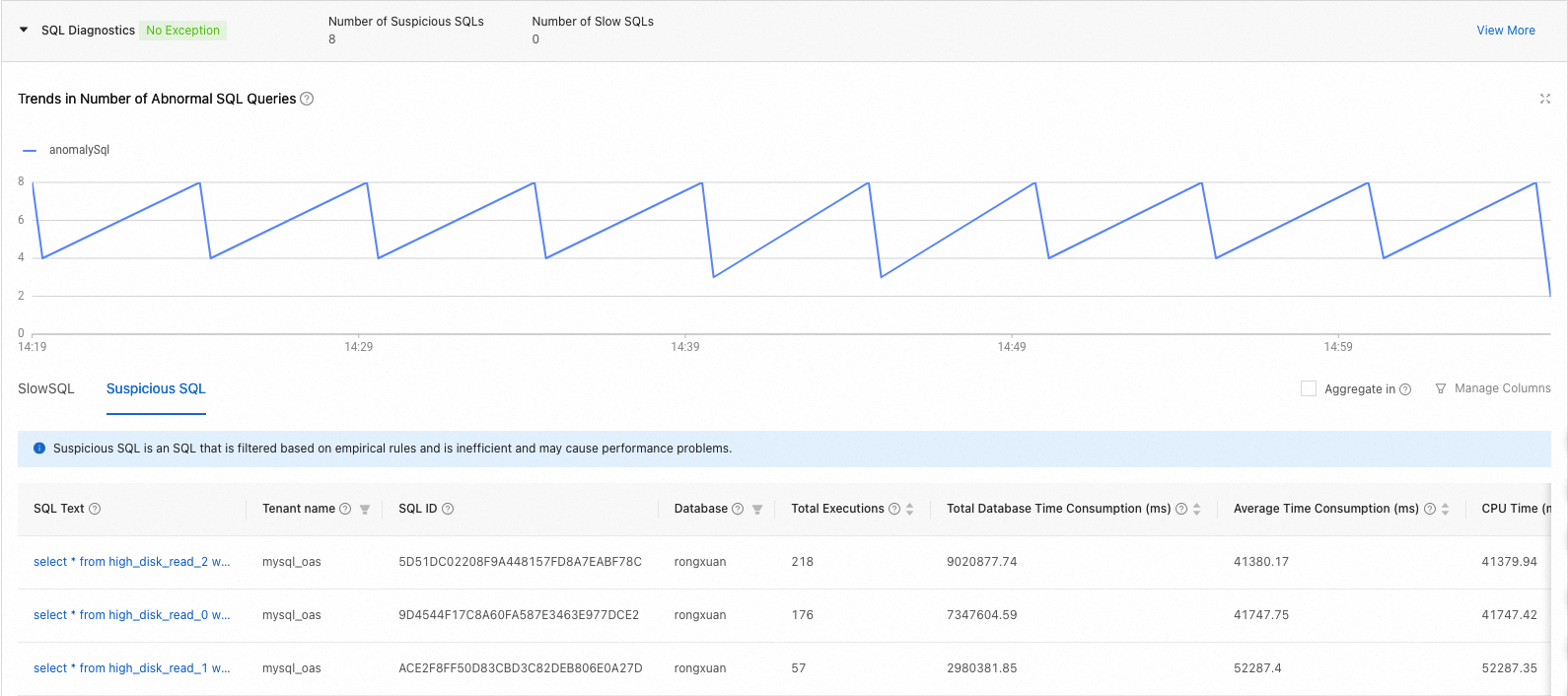Sort by Total Executions arrows
The image size is (1568, 696).
(x=910, y=509)
